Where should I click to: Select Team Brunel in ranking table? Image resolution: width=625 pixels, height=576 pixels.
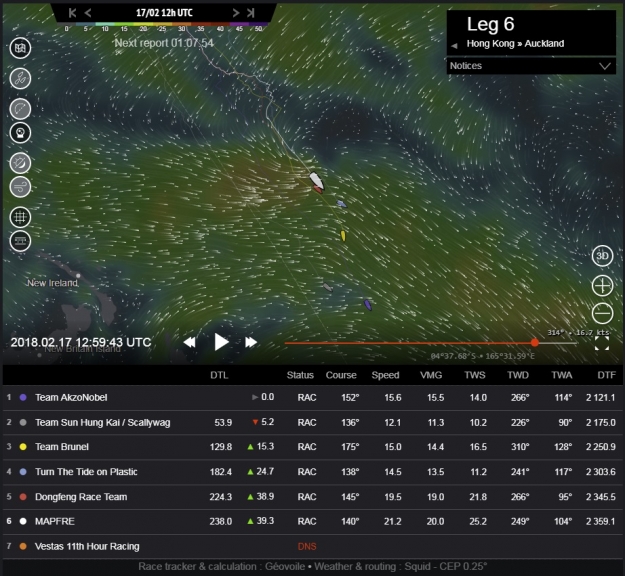[x=62, y=447]
